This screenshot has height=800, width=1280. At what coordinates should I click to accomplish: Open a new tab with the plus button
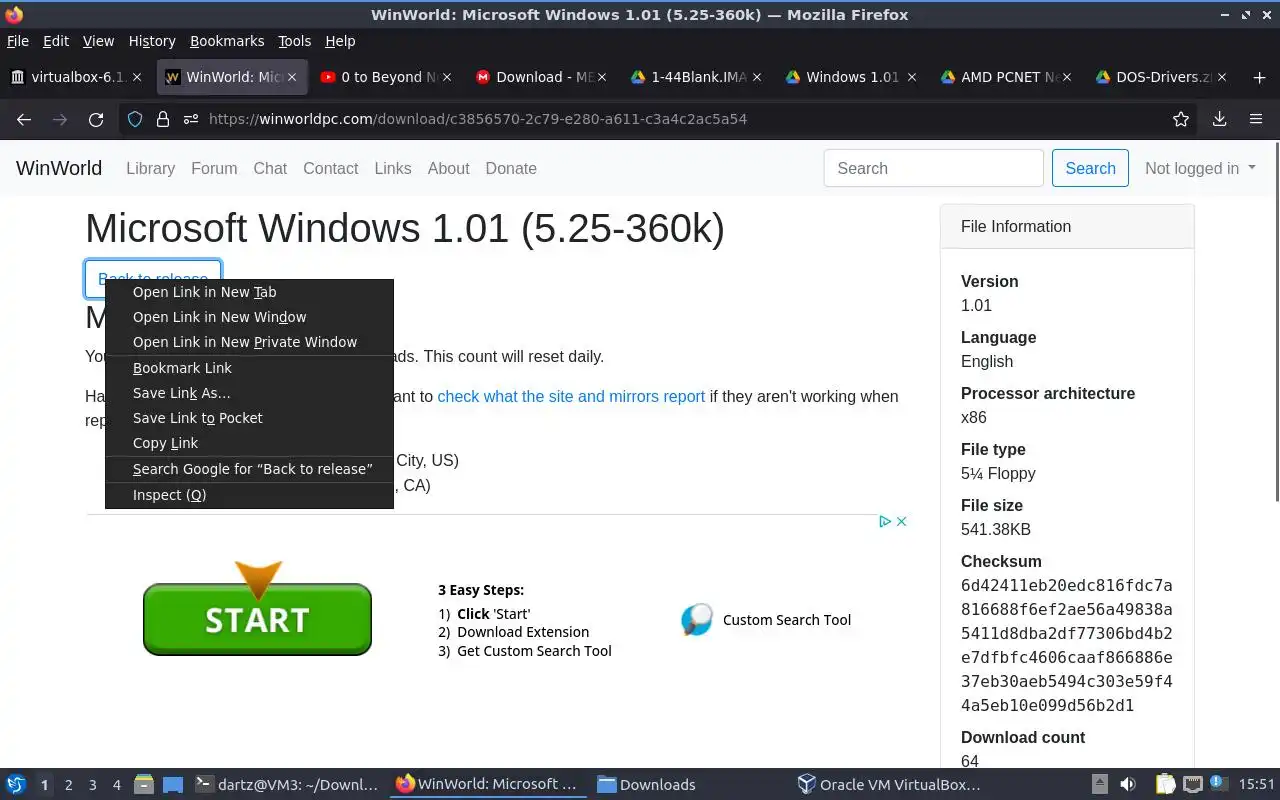1259,77
